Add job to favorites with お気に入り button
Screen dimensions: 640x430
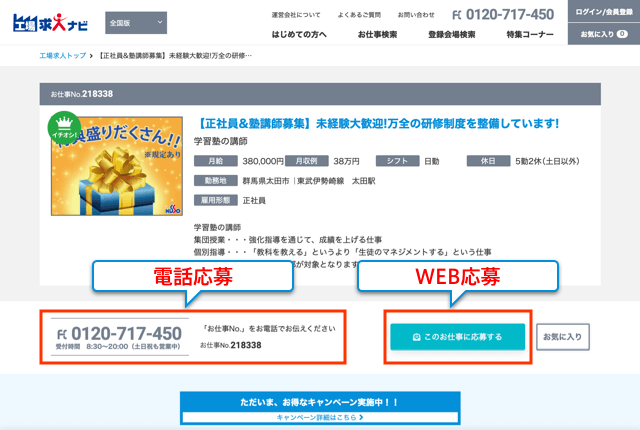click(563, 337)
